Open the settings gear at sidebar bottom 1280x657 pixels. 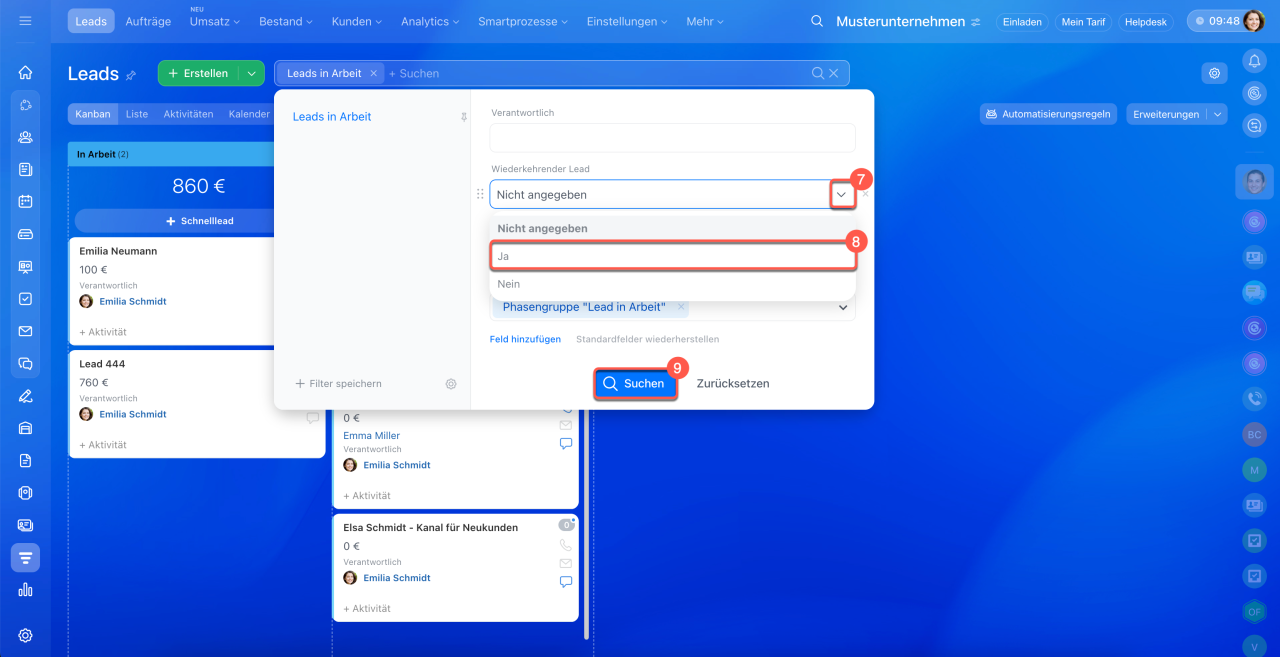[25, 635]
